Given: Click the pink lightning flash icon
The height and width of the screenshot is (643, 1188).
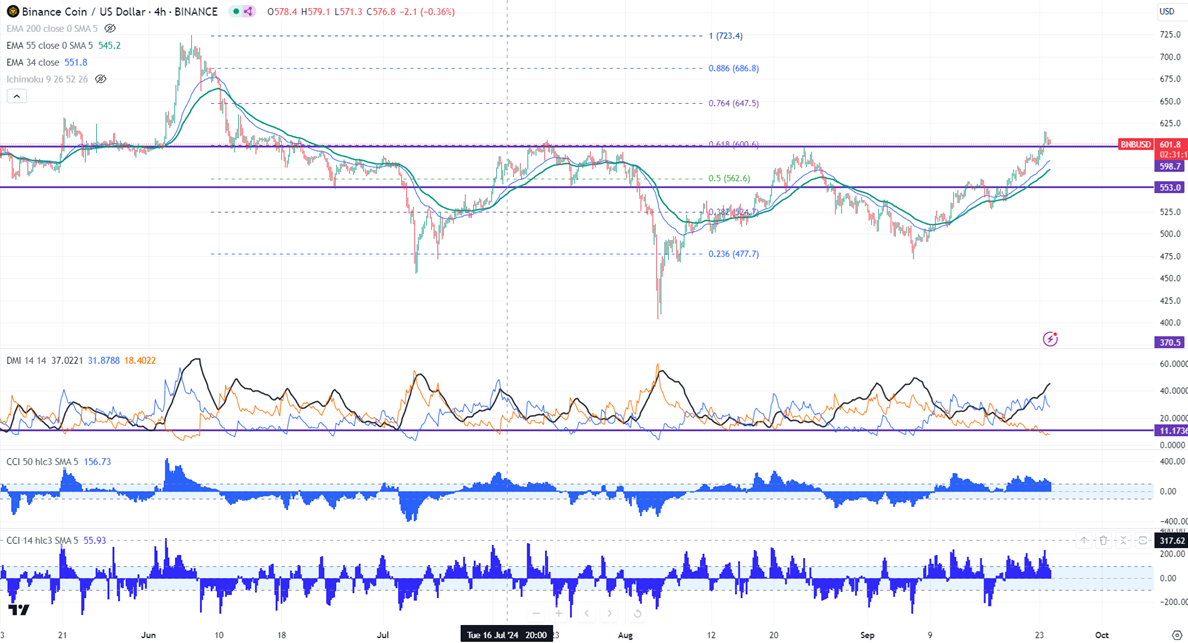Looking at the screenshot, I should pyautogui.click(x=1049, y=339).
